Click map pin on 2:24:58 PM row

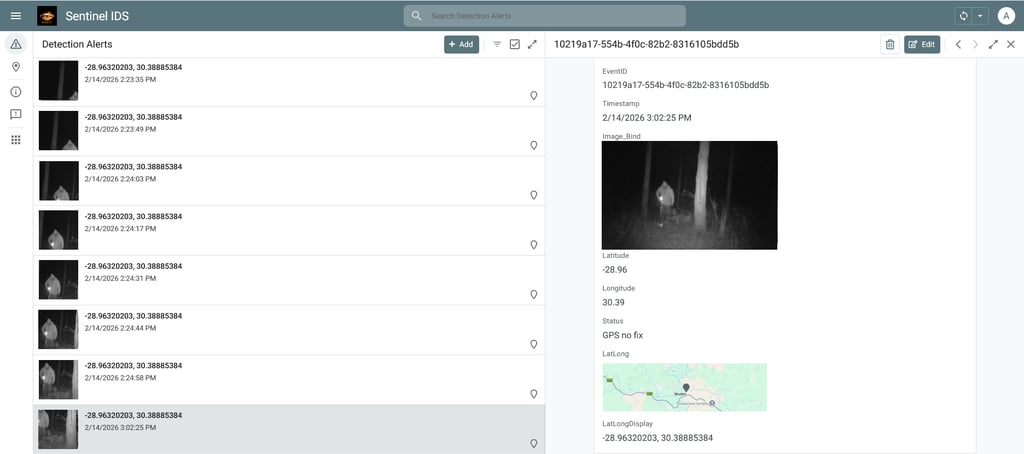point(534,393)
